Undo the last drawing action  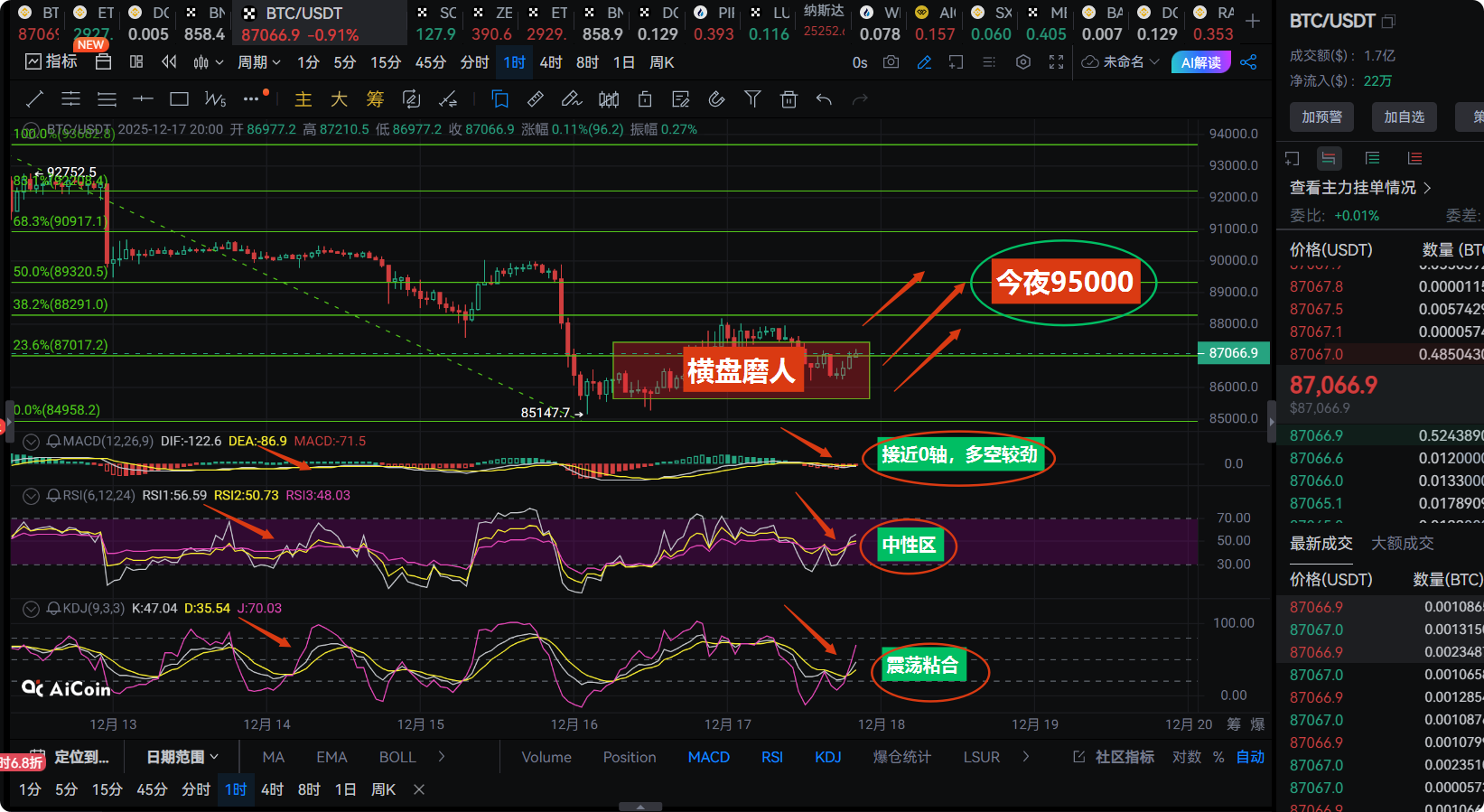point(824,99)
